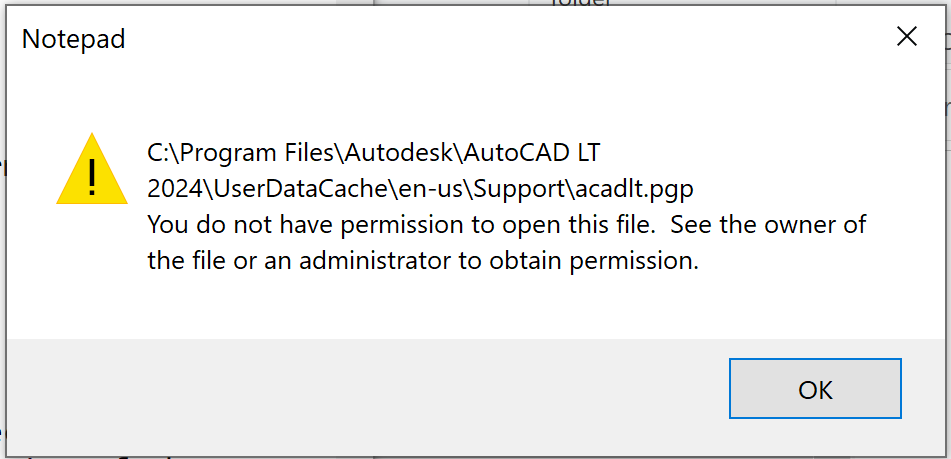This screenshot has height=459, width=951.
Task: Click the Program Files path segment
Action: [258, 152]
